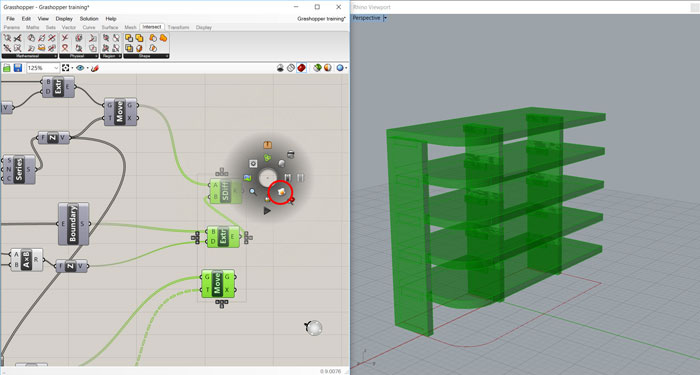The image size is (700, 375).
Task: Click the black triangle play icon in radial menu
Action: tap(267, 210)
